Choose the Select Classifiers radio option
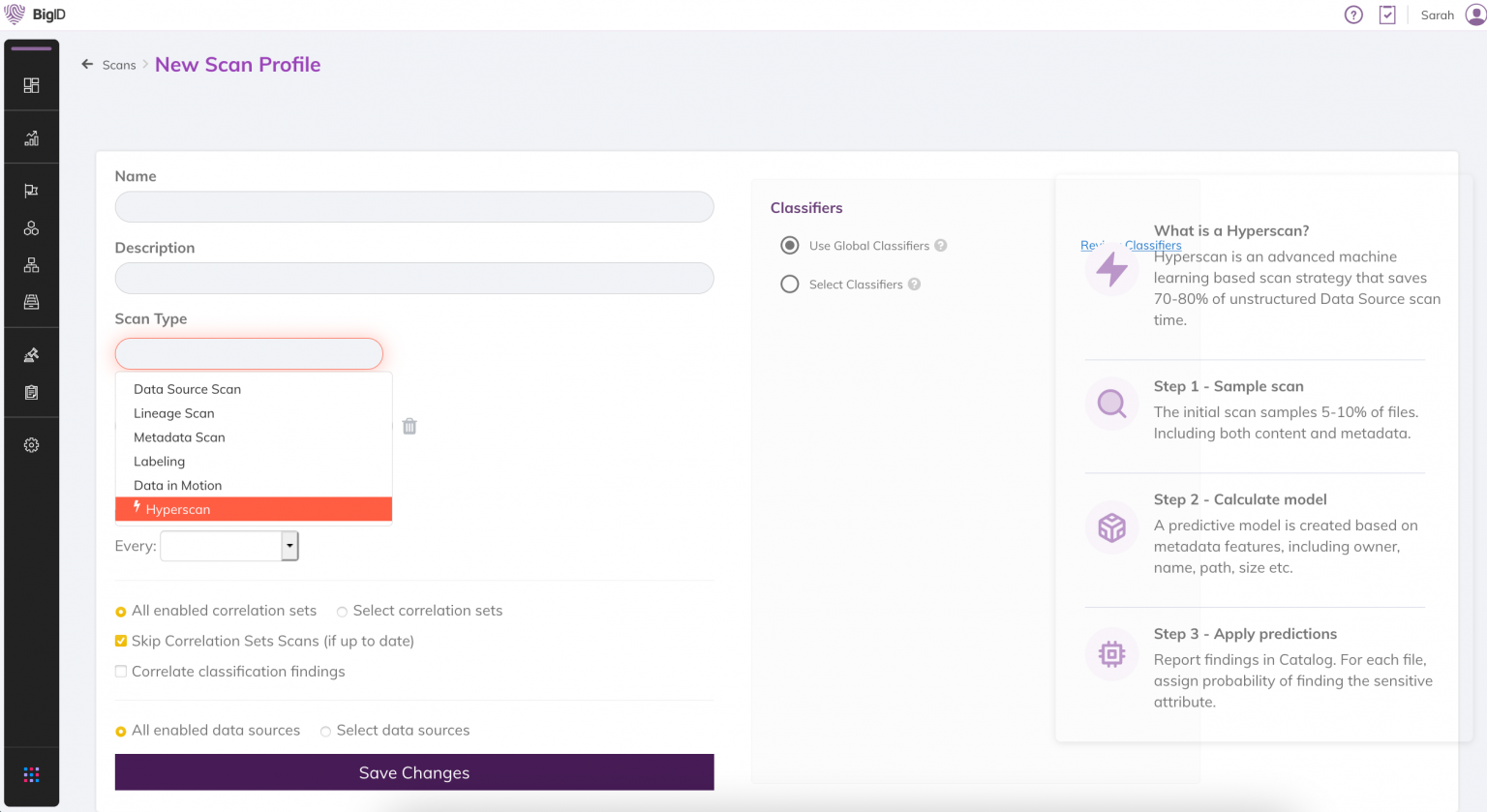 point(790,285)
